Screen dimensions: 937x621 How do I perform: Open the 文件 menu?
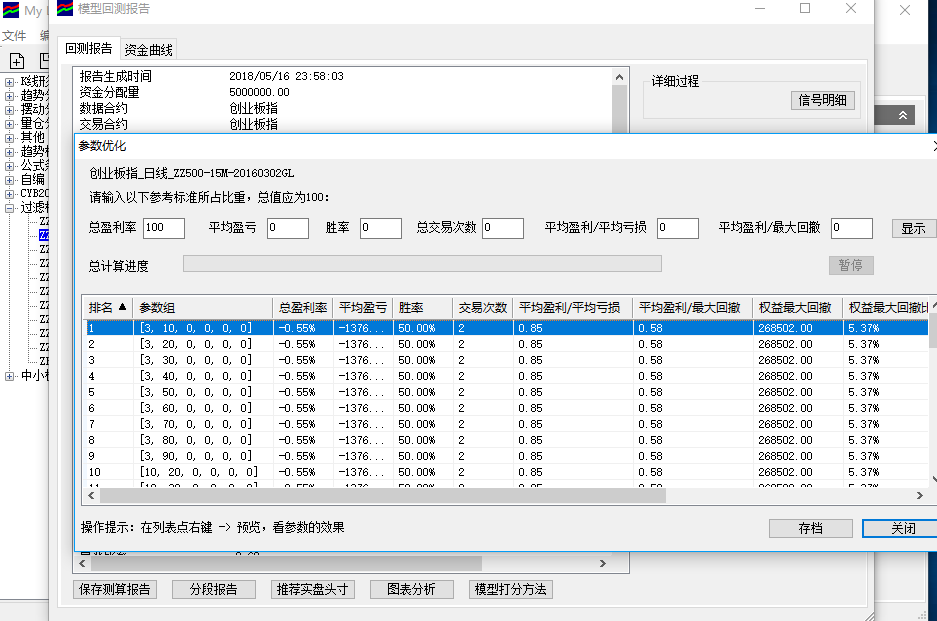[13, 35]
